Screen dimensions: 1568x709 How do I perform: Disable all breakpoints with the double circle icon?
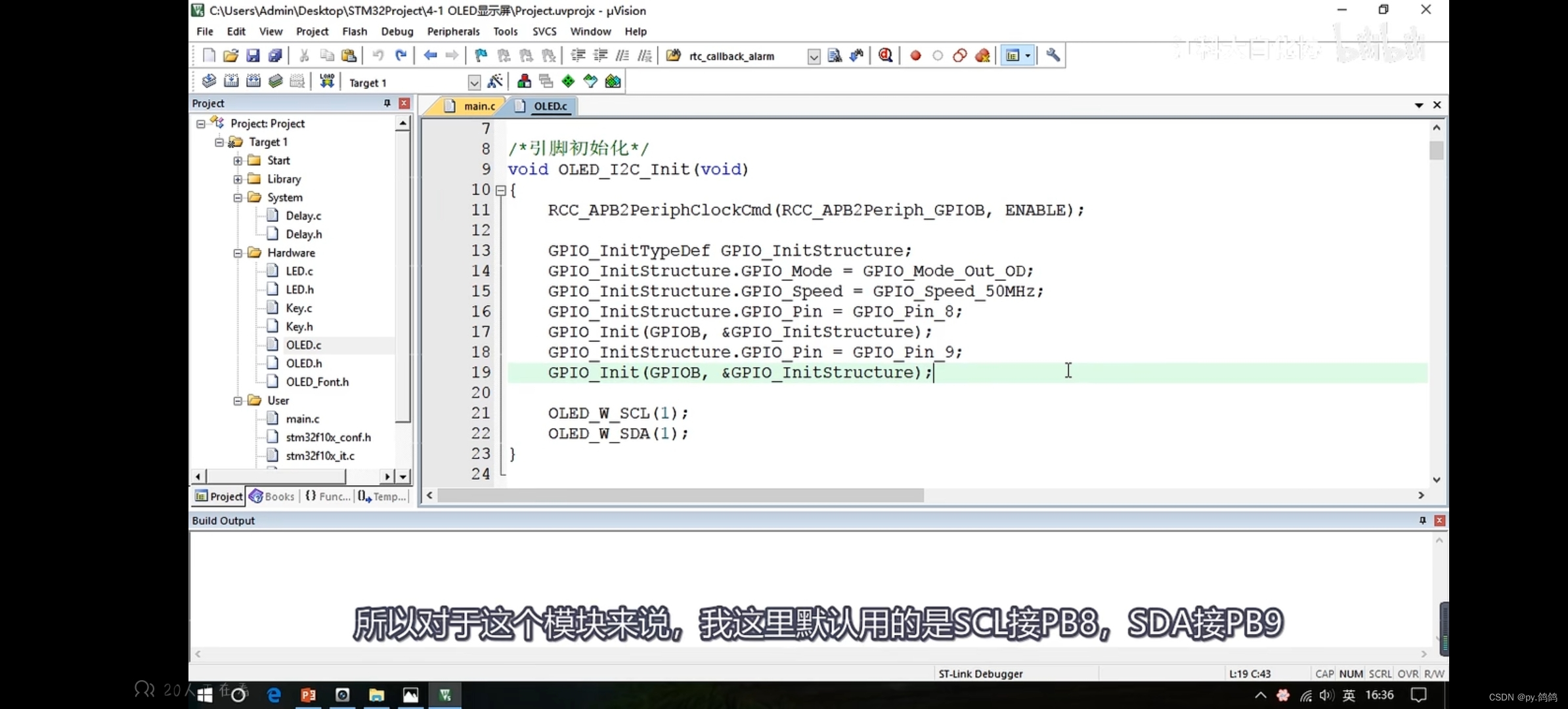coord(960,56)
